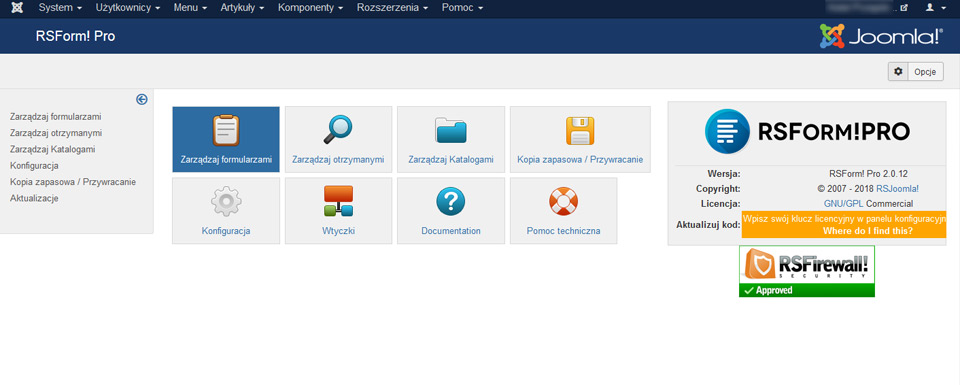Open the Konfiguracja tile label

tap(226, 231)
